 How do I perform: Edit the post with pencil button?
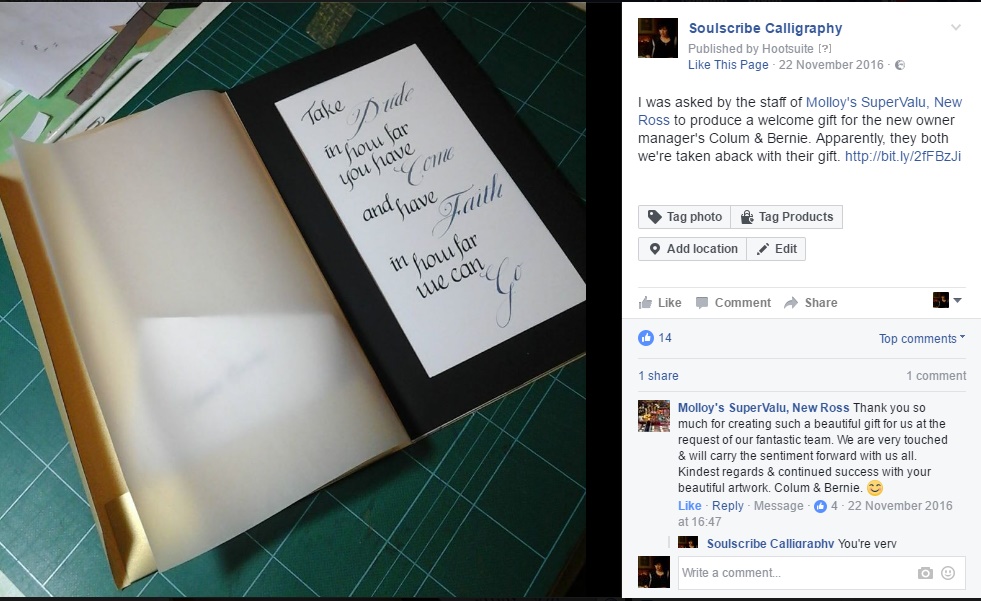click(x=776, y=249)
